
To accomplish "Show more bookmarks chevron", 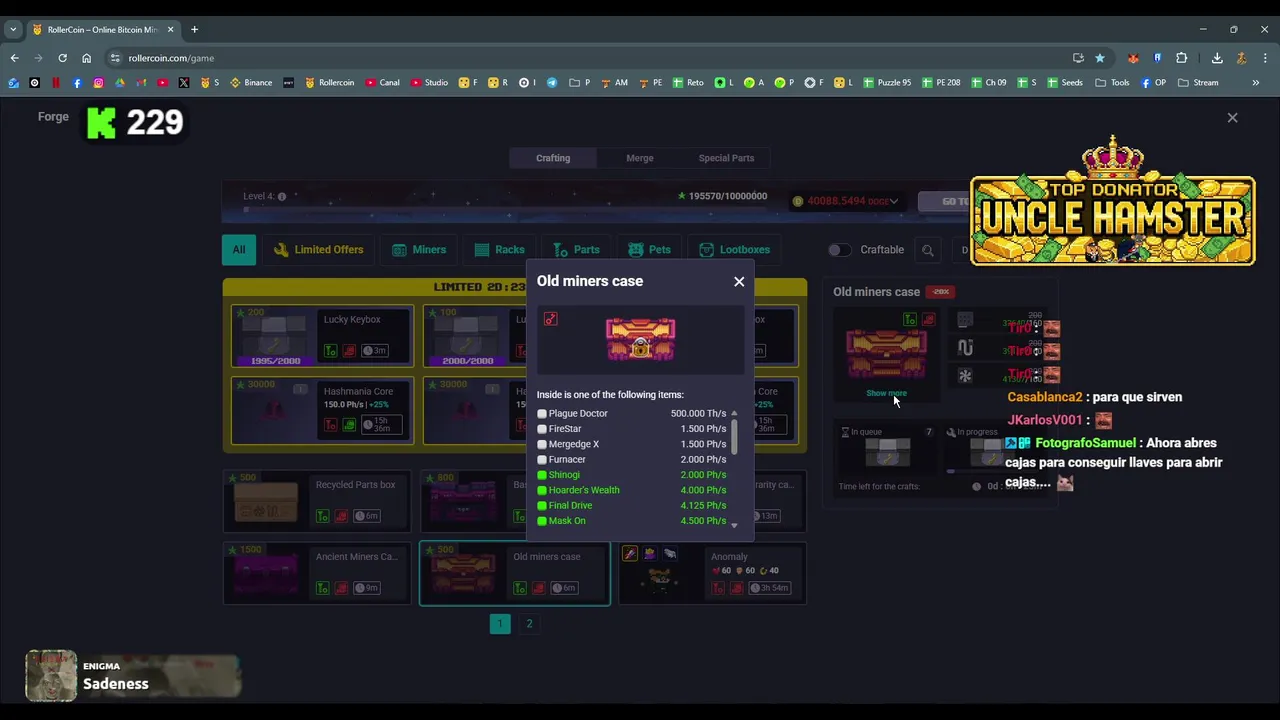I will coord(1256,83).
